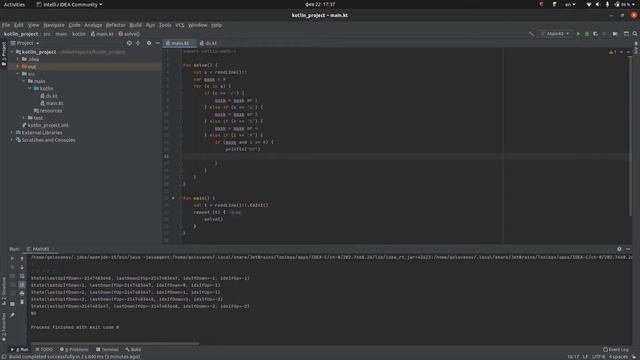640x360 pixels.
Task: Expand the test folder
Action: coord(24,118)
